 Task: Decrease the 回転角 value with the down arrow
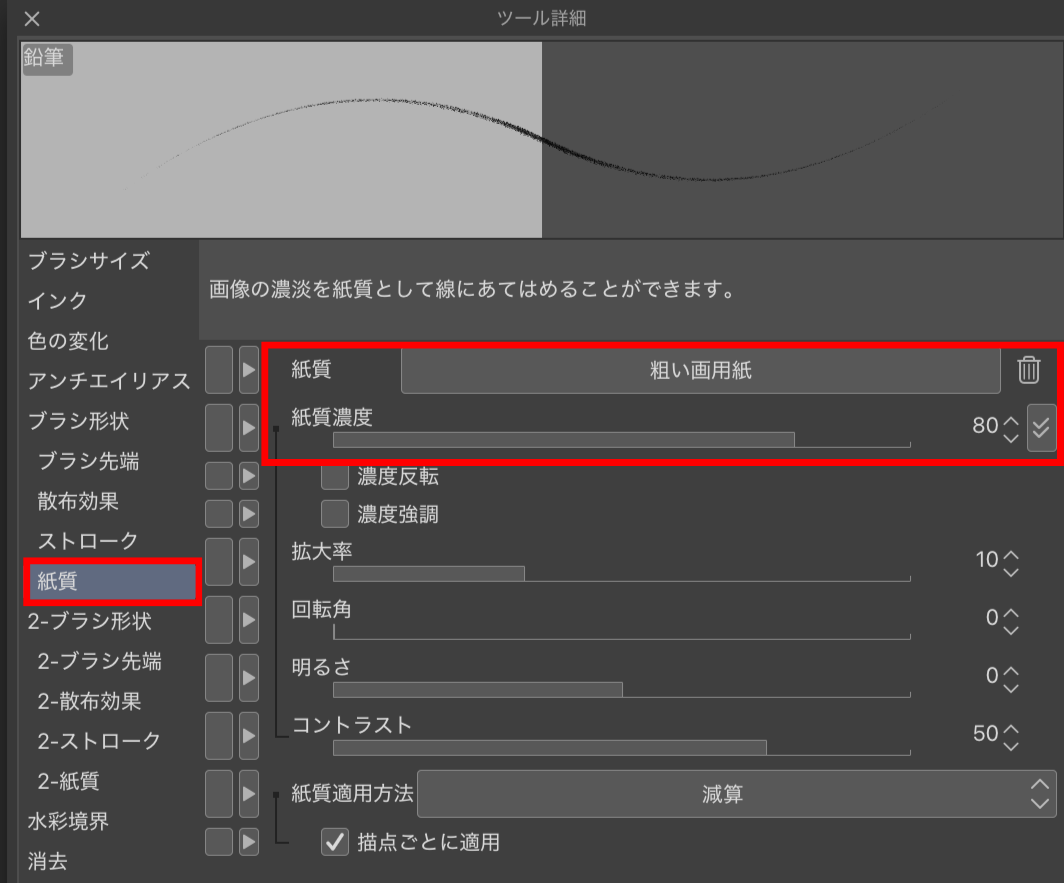click(x=1011, y=631)
